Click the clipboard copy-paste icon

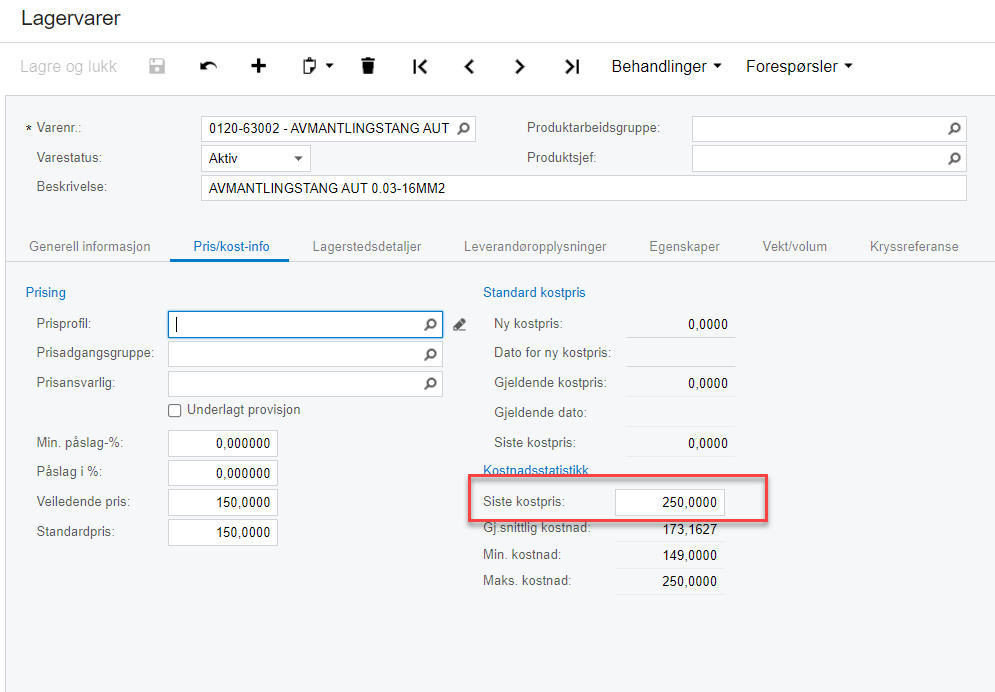pos(309,66)
